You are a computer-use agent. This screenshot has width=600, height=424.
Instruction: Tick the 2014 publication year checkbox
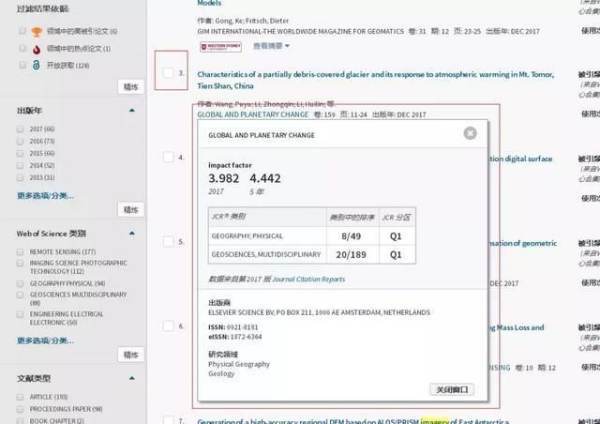(x=20, y=165)
